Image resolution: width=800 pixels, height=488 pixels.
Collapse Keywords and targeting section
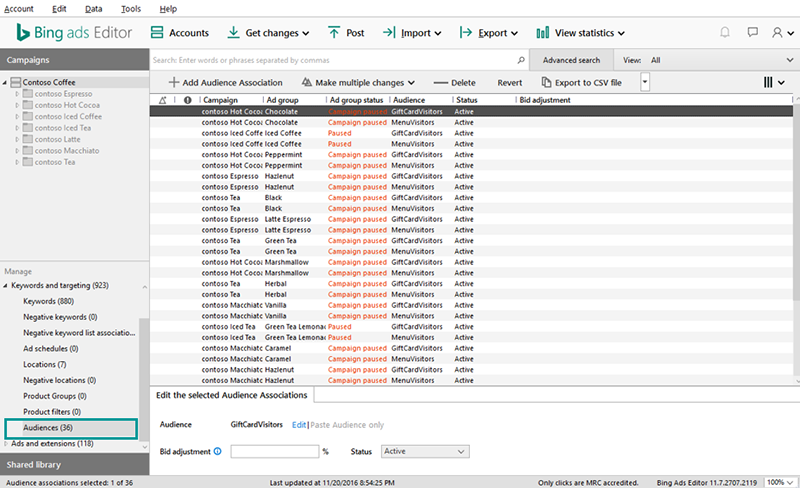pos(5,285)
